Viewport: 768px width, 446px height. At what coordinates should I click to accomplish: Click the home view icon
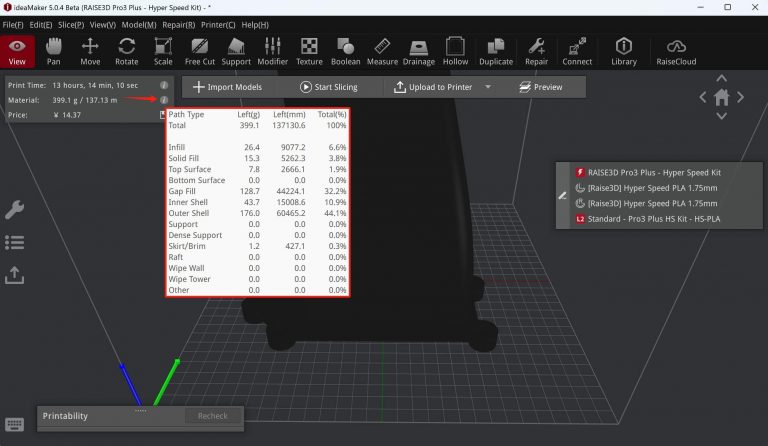[x=721, y=97]
